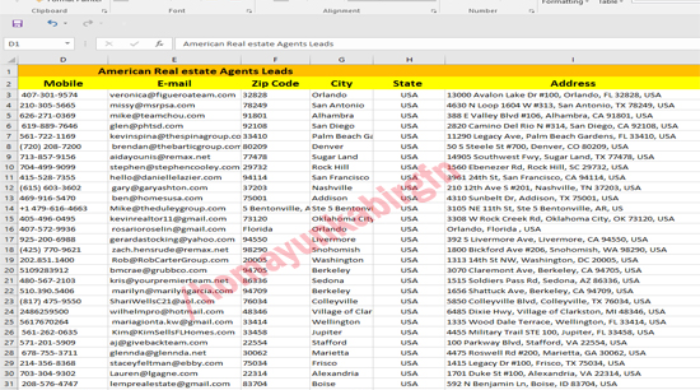Select email glennda@glennda.net
700x390 pixels.
pyautogui.click(x=174, y=353)
